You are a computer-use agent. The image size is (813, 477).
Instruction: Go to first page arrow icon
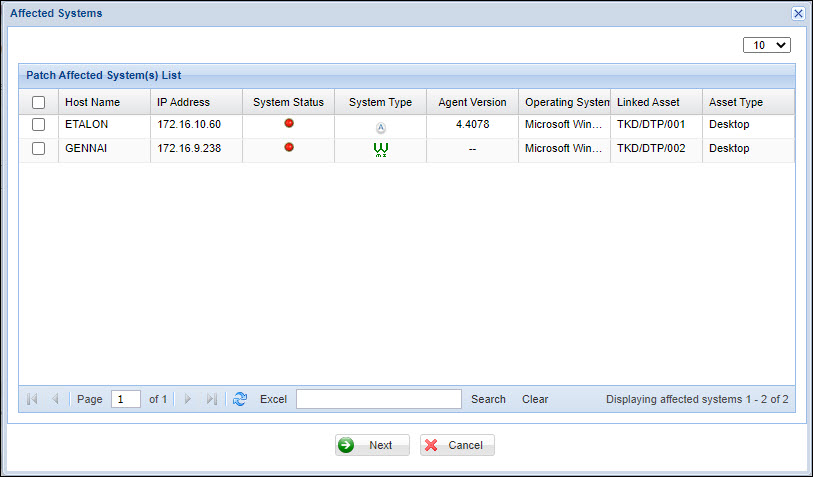pos(32,399)
